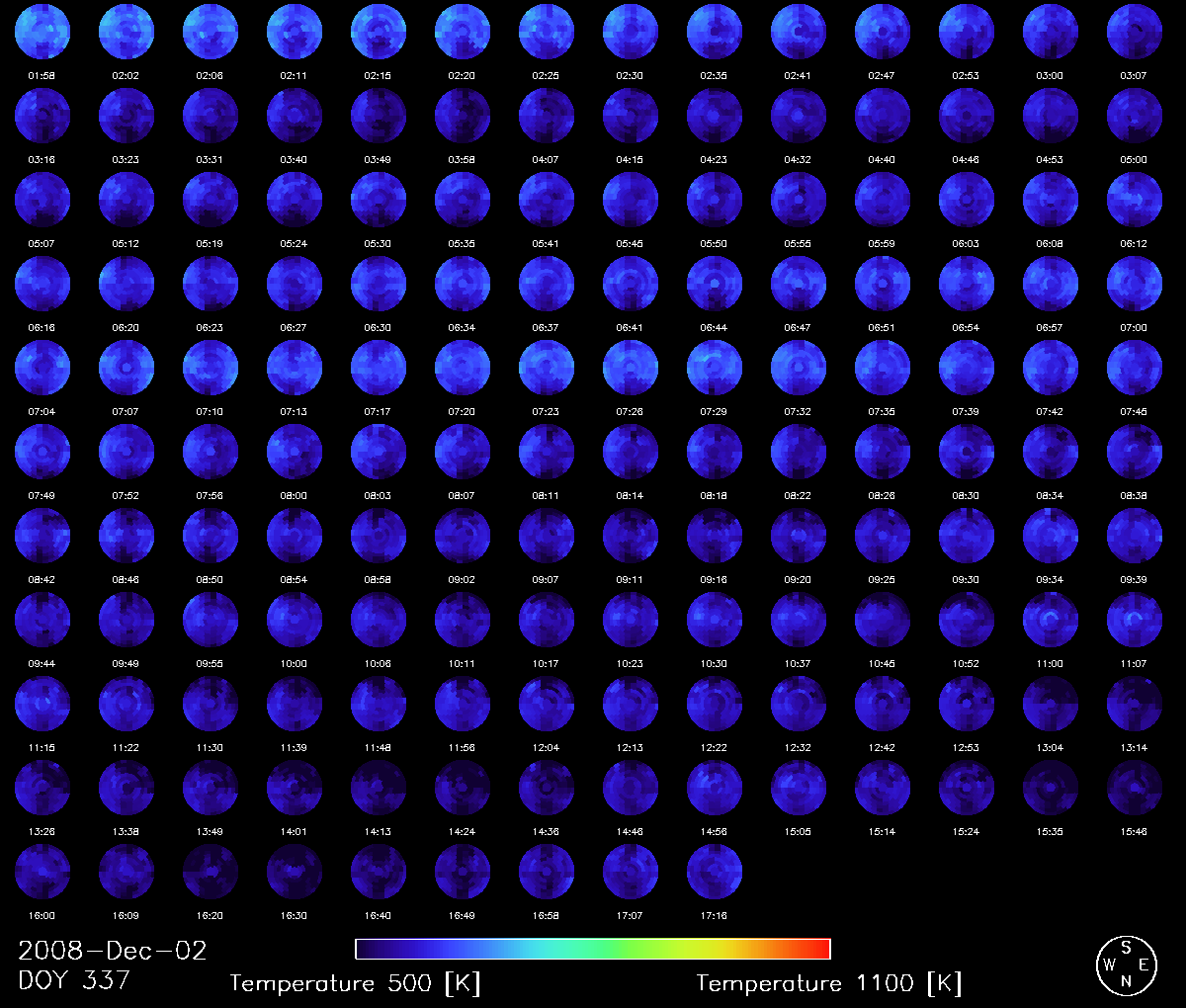Viewport: 1186px width, 1008px height.
Task: Click the timestamp text 04:40
Action: click(882, 160)
